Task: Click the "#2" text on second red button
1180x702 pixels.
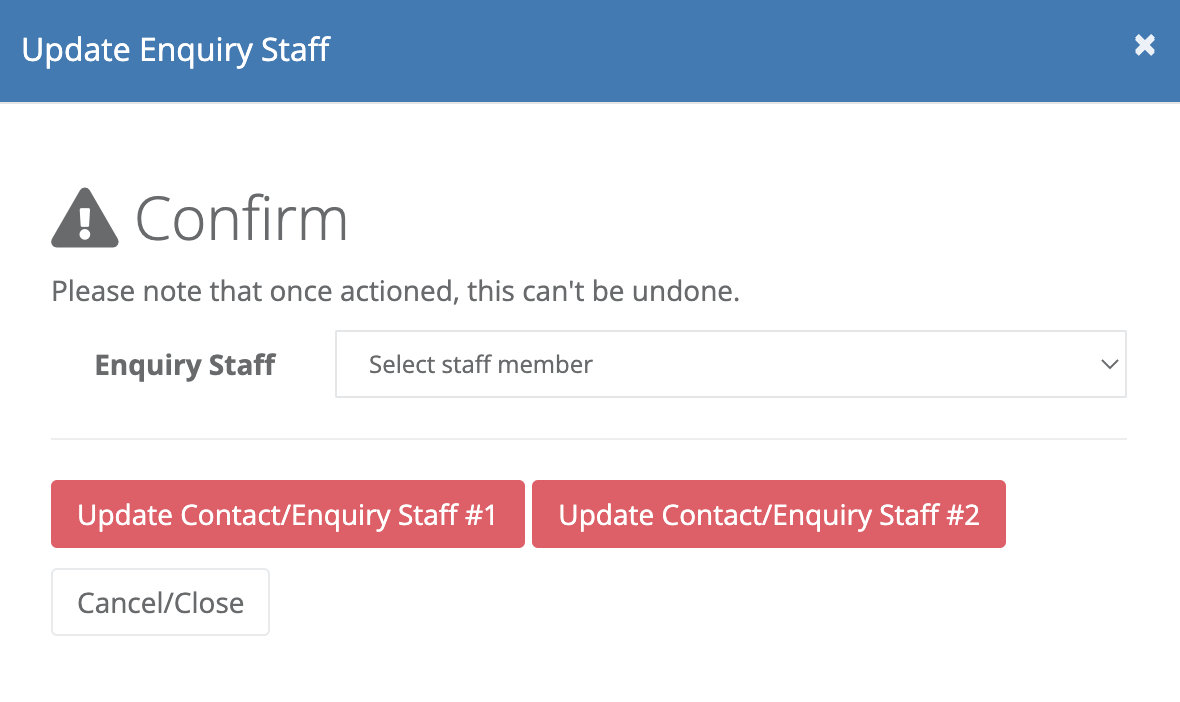Action: [963, 515]
